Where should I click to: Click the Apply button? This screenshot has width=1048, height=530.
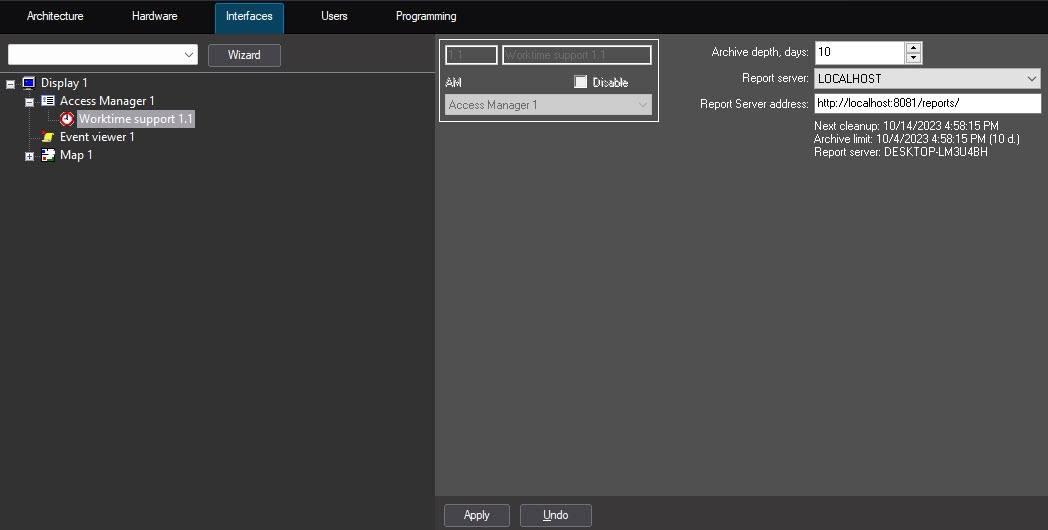click(477, 515)
